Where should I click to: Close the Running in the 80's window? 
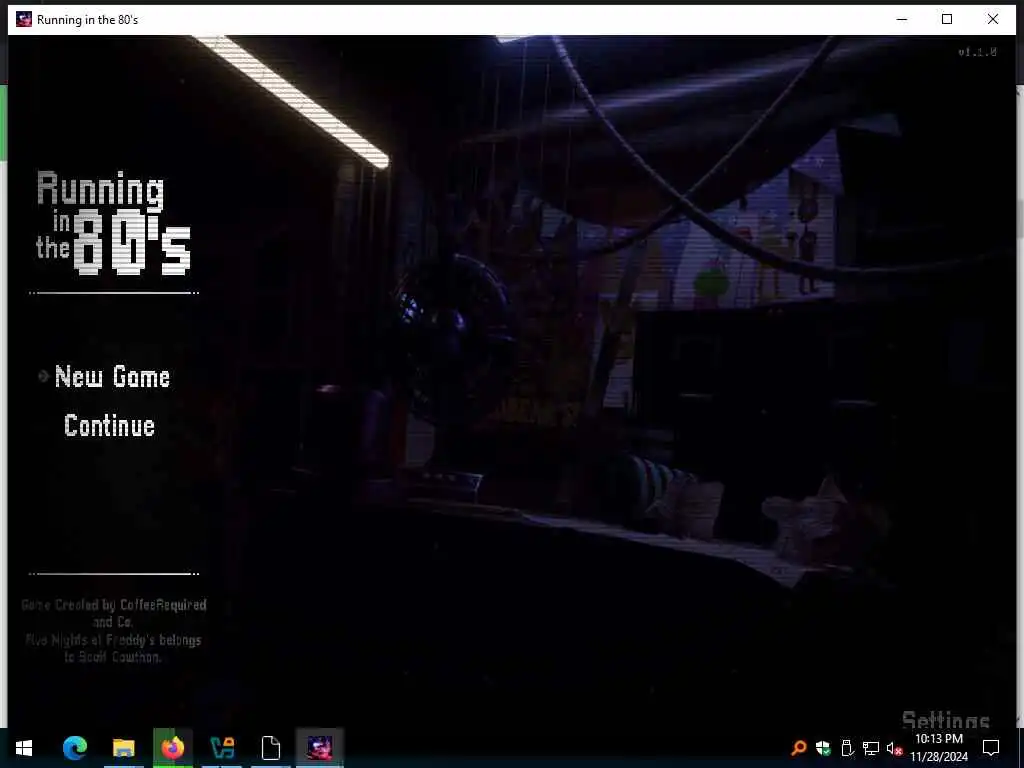993,20
